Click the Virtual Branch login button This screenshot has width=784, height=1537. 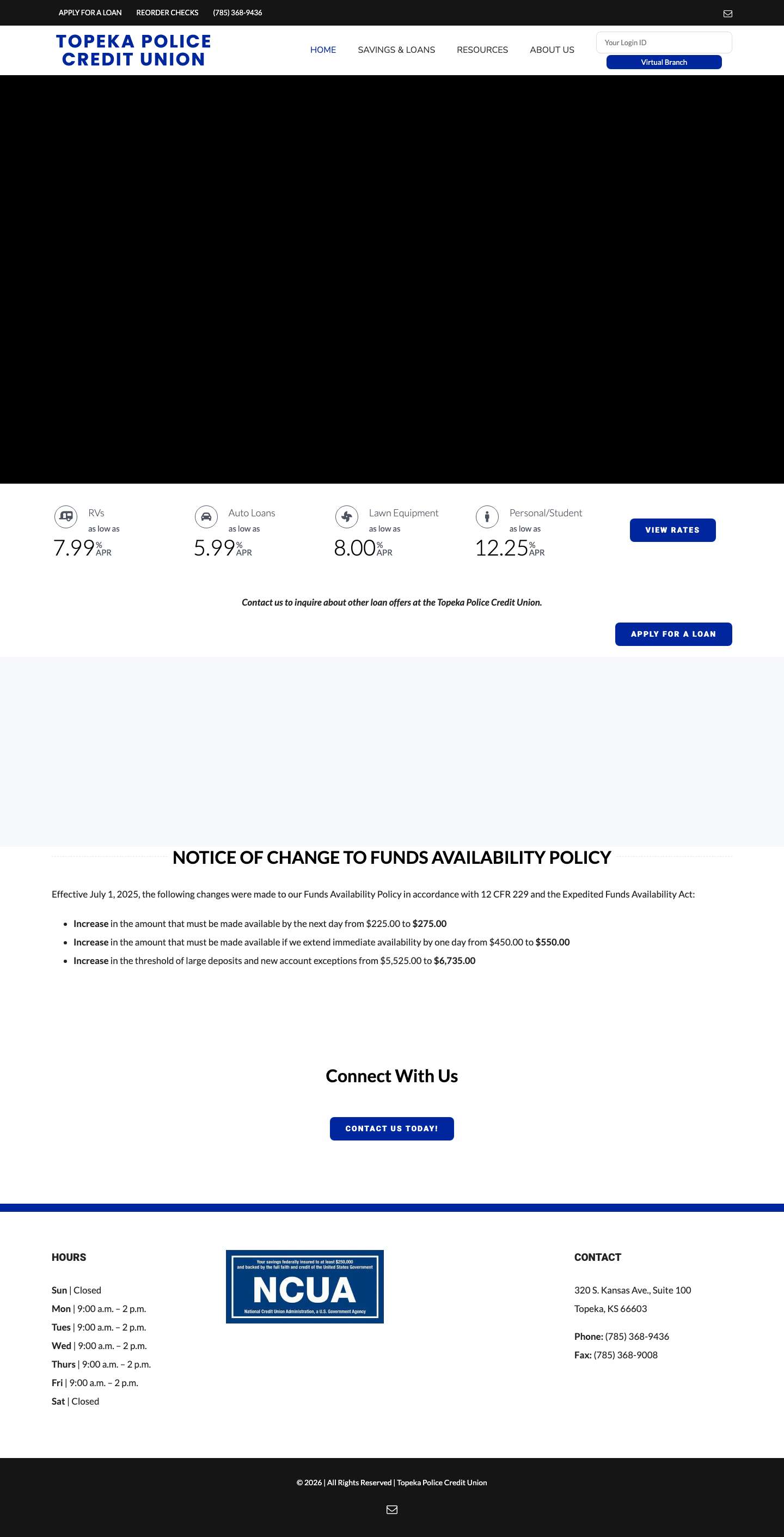(x=664, y=62)
